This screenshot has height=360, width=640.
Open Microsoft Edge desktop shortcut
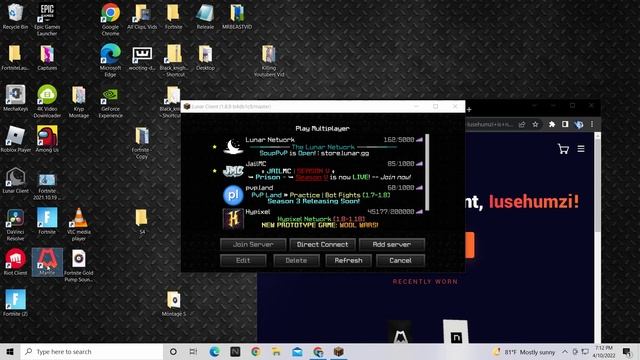pyautogui.click(x=111, y=60)
